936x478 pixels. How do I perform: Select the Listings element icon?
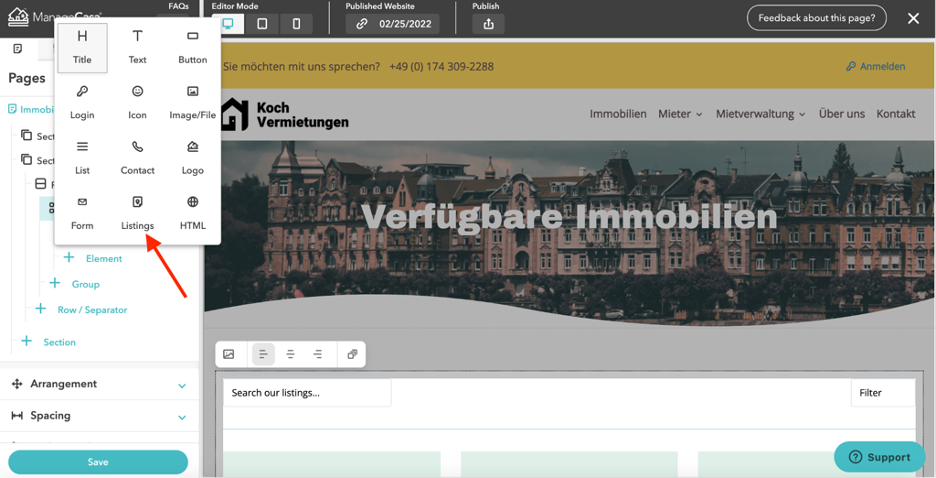point(137,211)
